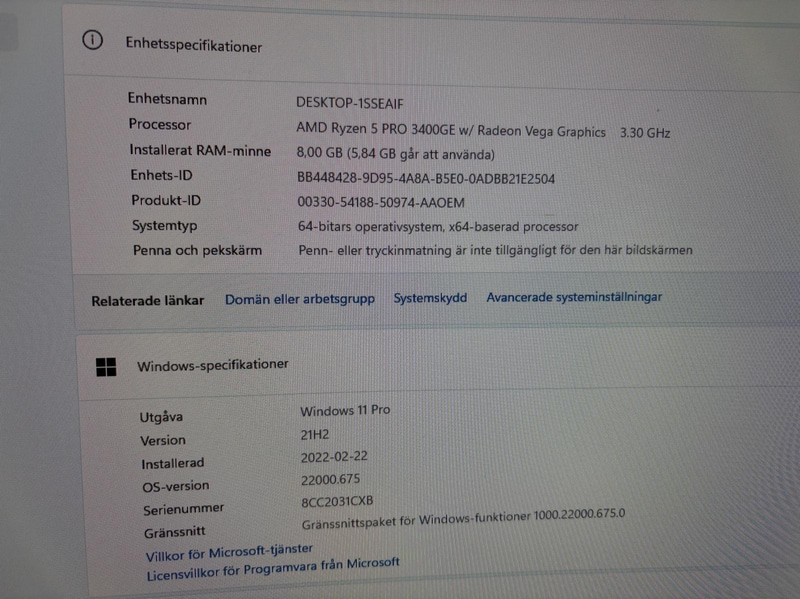Click the Version label
Viewport: 800px width, 599px height.
(x=163, y=440)
